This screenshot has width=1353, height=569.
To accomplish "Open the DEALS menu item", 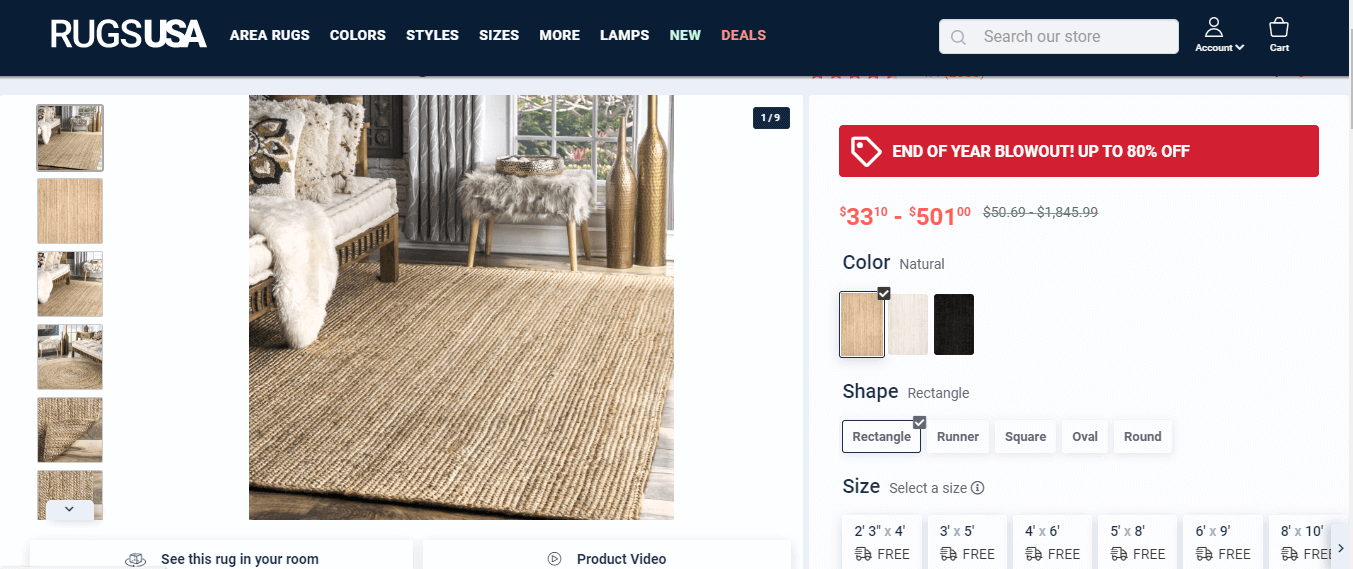I will [743, 35].
